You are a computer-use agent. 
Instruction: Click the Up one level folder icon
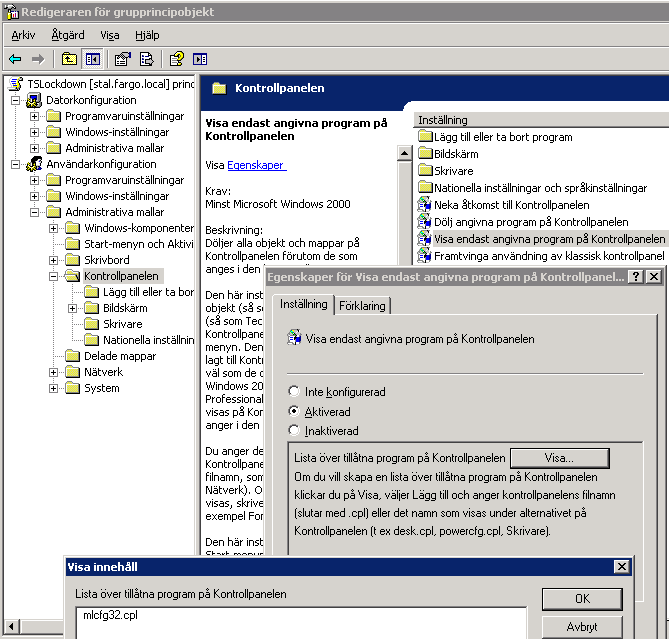(69, 59)
